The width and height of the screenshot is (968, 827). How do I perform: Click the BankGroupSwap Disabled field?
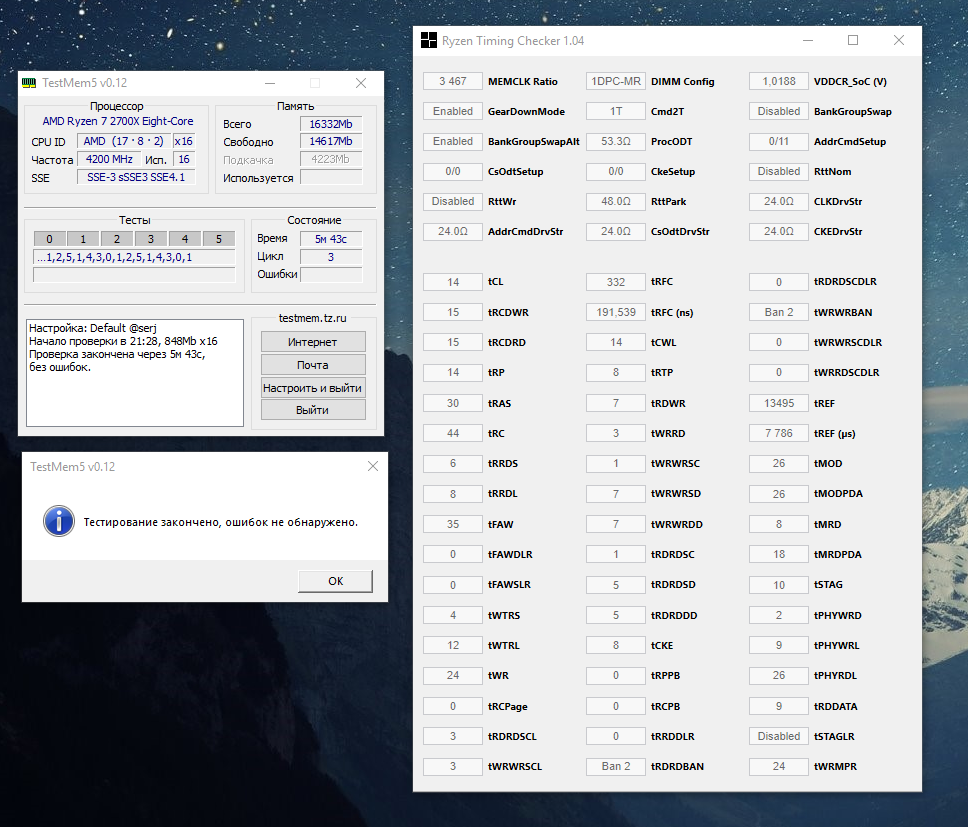(x=778, y=111)
